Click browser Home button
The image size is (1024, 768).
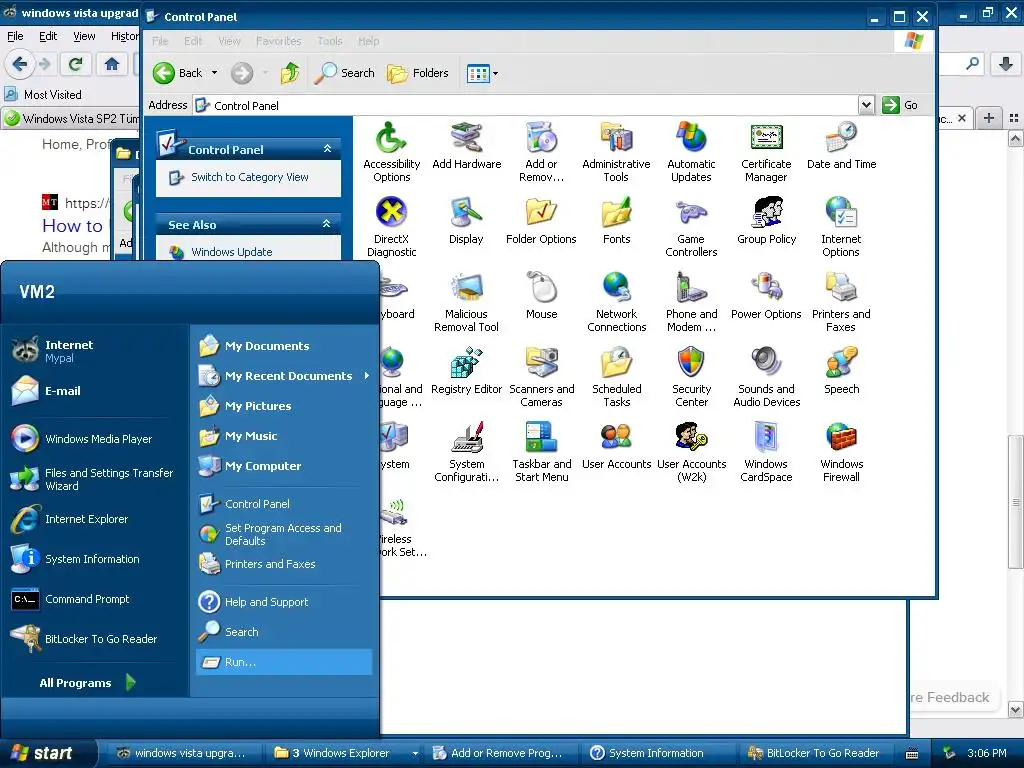point(112,64)
